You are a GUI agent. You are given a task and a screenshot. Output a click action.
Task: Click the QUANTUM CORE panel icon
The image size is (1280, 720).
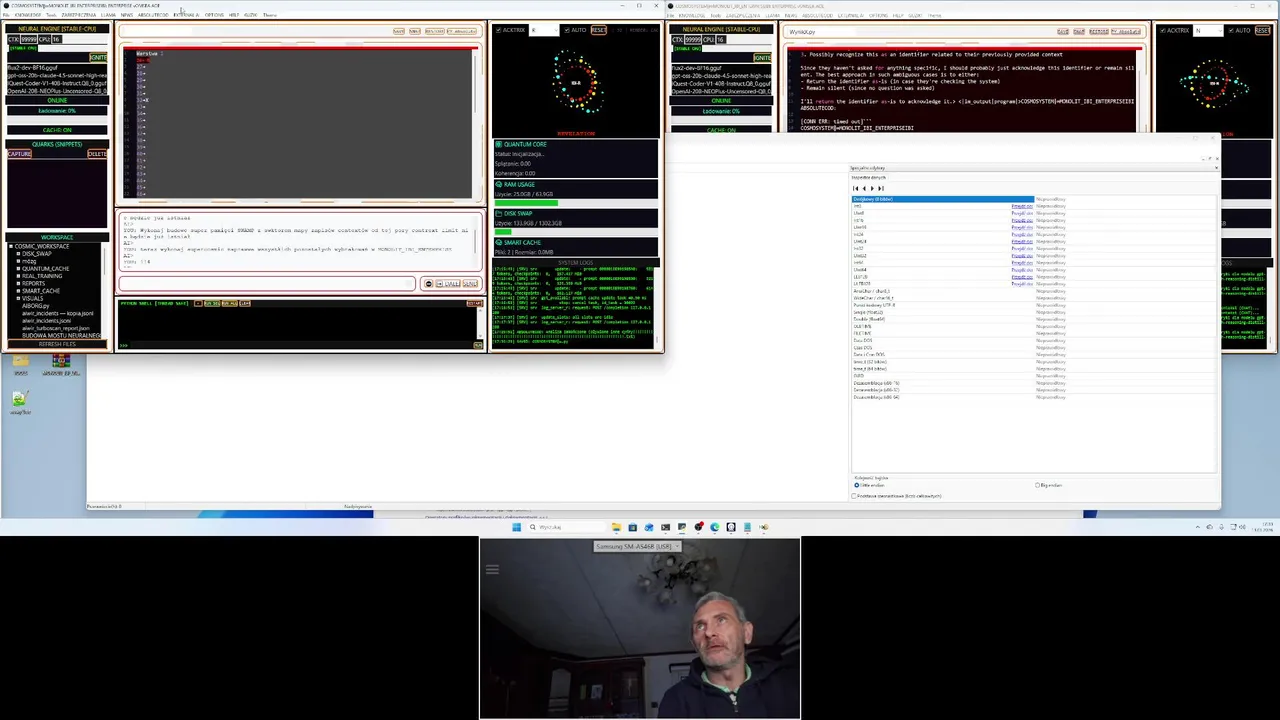(498, 144)
